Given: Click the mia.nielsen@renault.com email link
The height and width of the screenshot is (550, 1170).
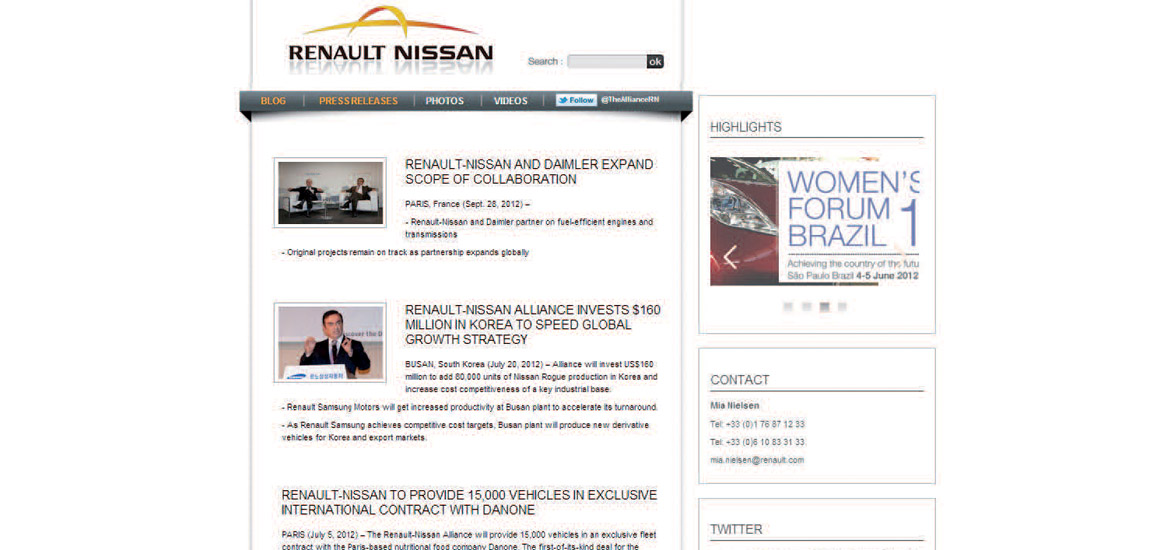Looking at the screenshot, I should (757, 460).
